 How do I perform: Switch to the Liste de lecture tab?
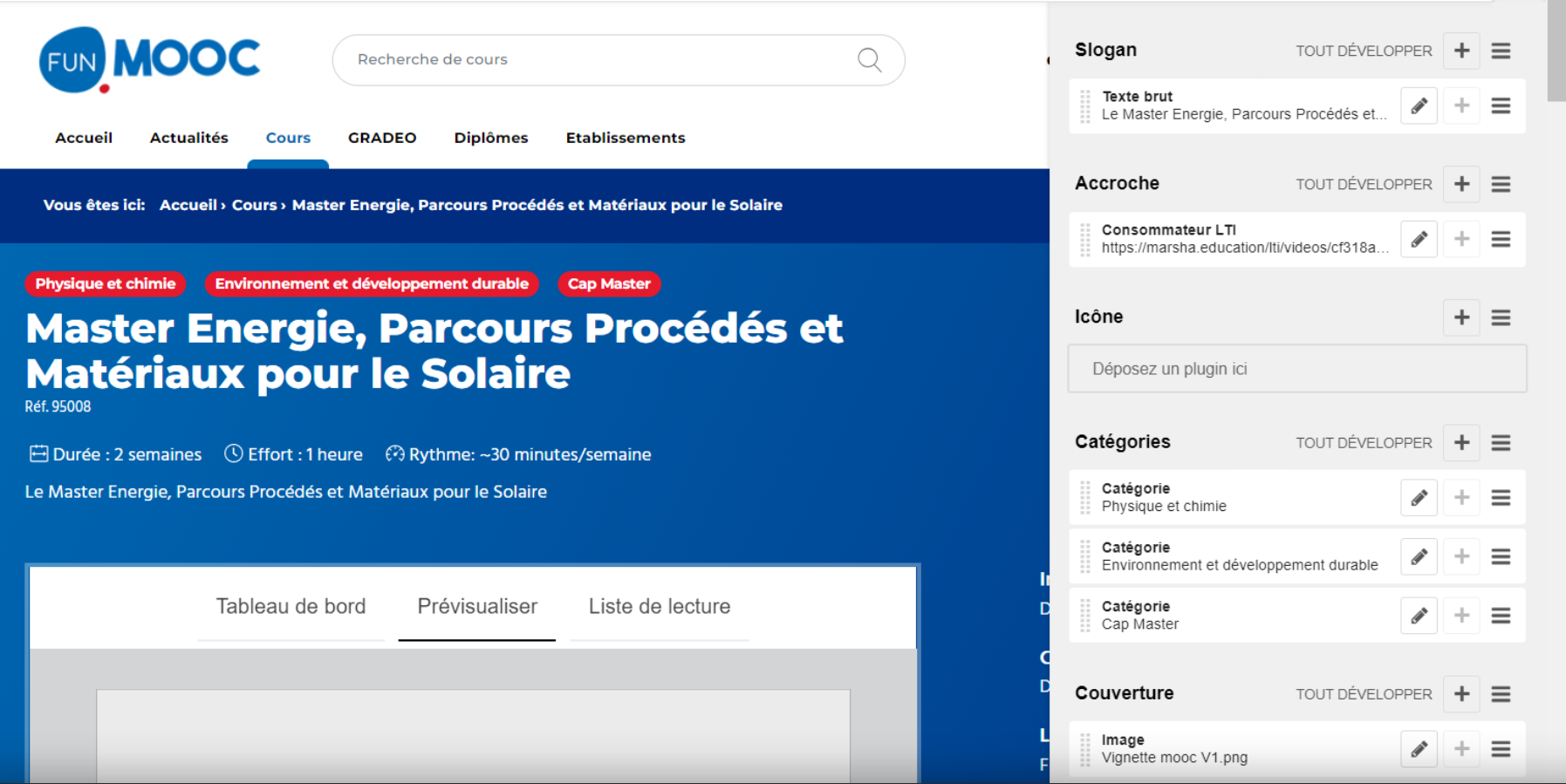coord(659,607)
